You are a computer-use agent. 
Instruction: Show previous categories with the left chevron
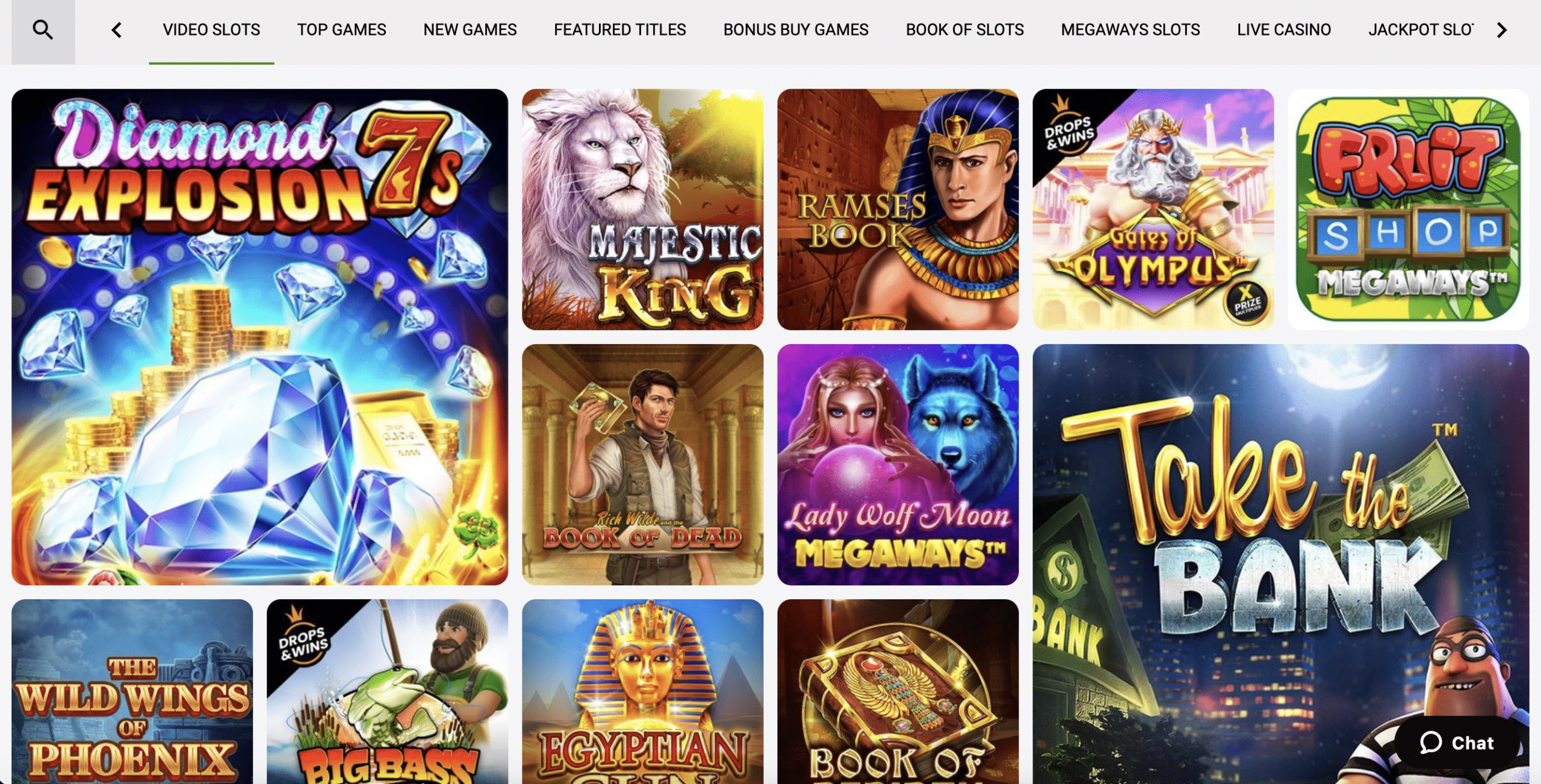pyautogui.click(x=117, y=30)
